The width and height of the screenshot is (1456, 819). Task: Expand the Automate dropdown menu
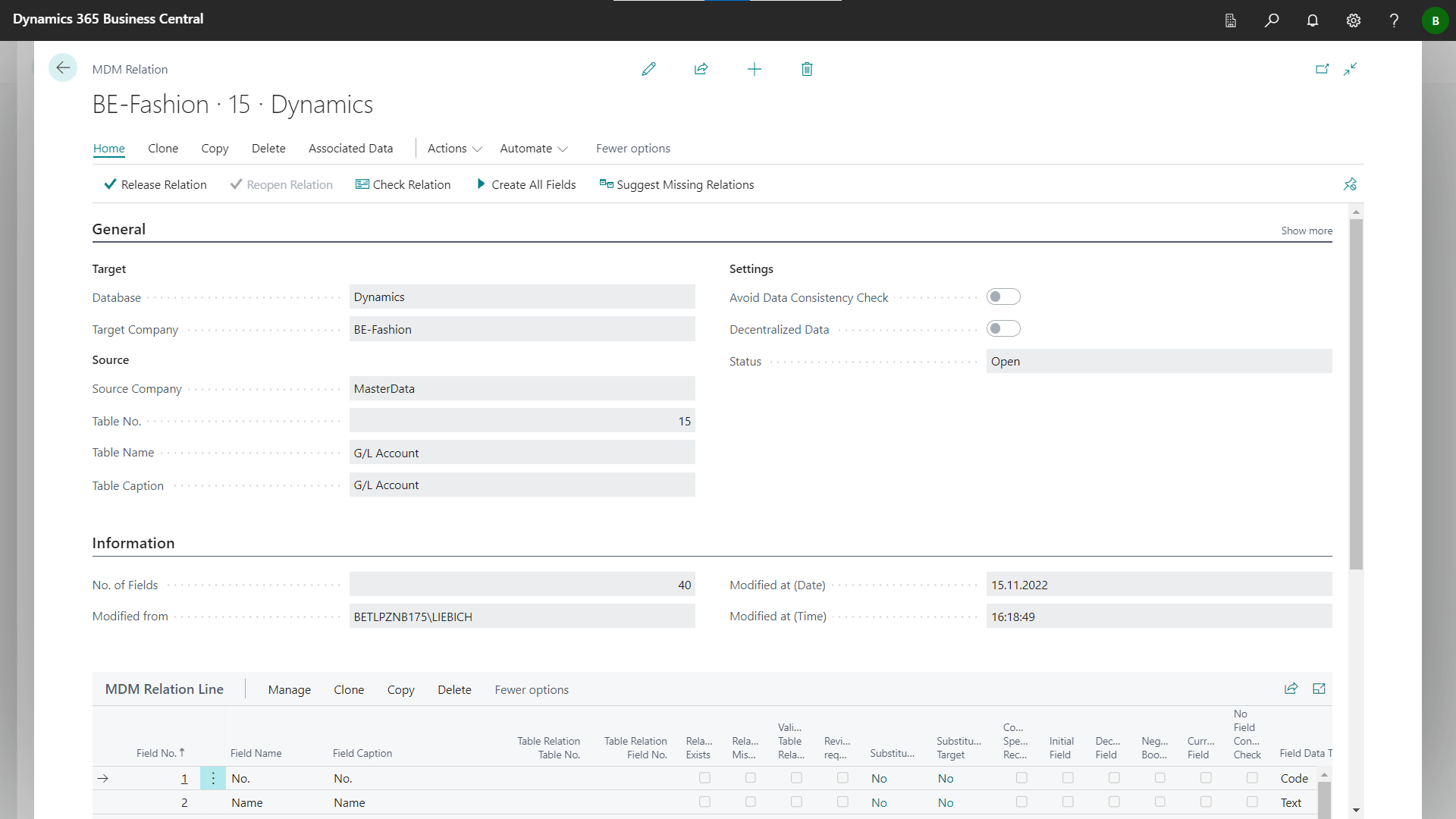534,149
